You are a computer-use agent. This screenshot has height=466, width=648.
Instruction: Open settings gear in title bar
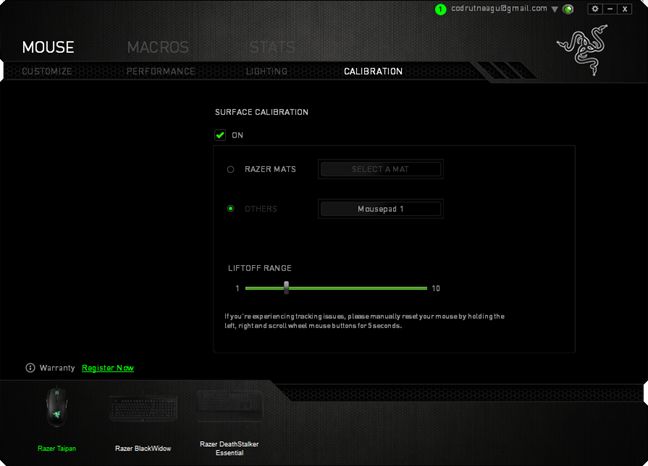pos(595,9)
